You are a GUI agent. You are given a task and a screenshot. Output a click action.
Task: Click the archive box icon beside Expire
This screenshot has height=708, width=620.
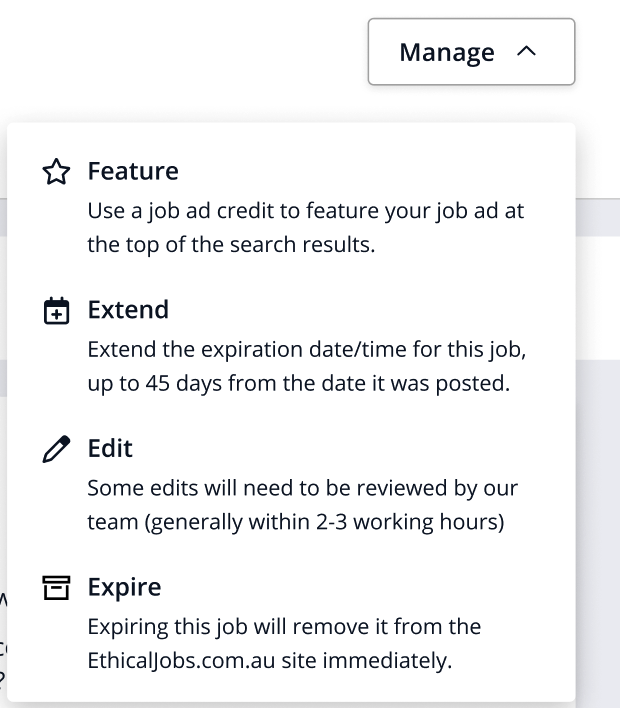57,588
